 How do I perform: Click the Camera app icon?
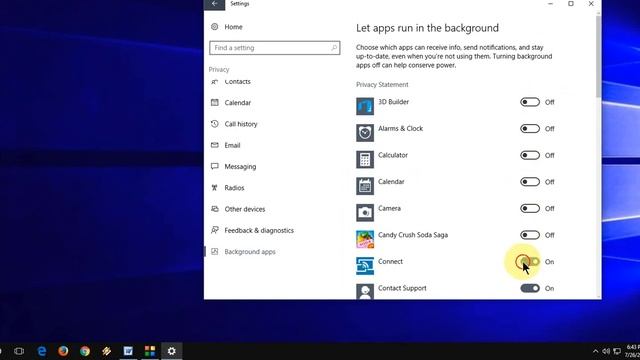365,213
